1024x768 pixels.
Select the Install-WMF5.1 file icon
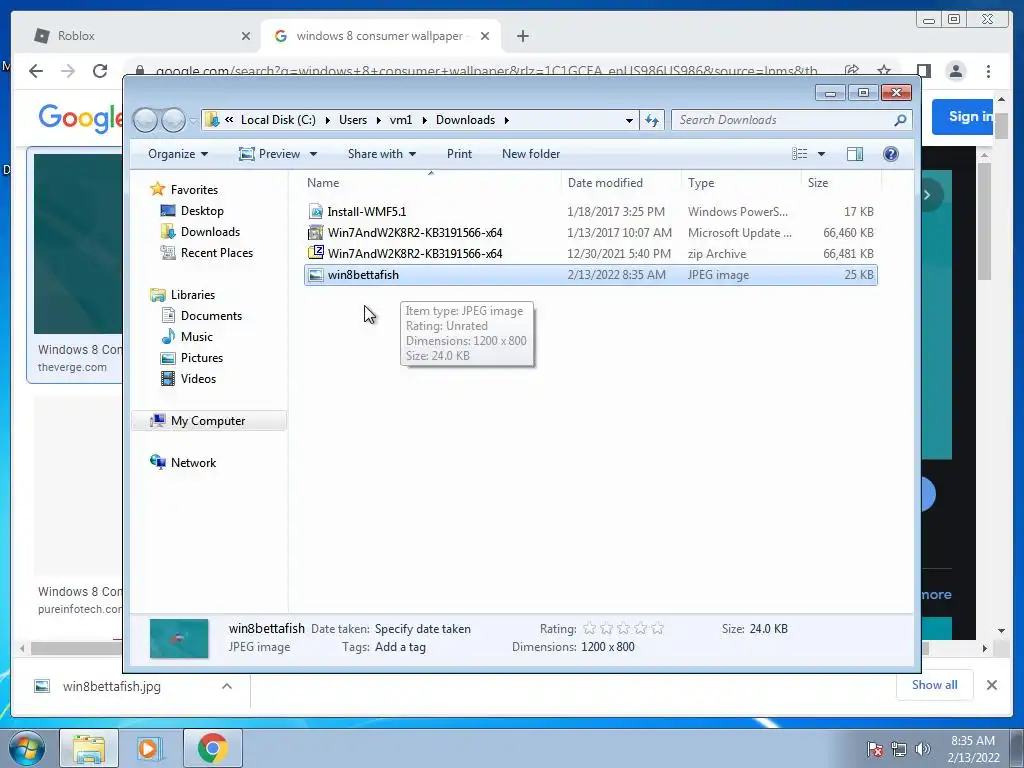tap(315, 212)
